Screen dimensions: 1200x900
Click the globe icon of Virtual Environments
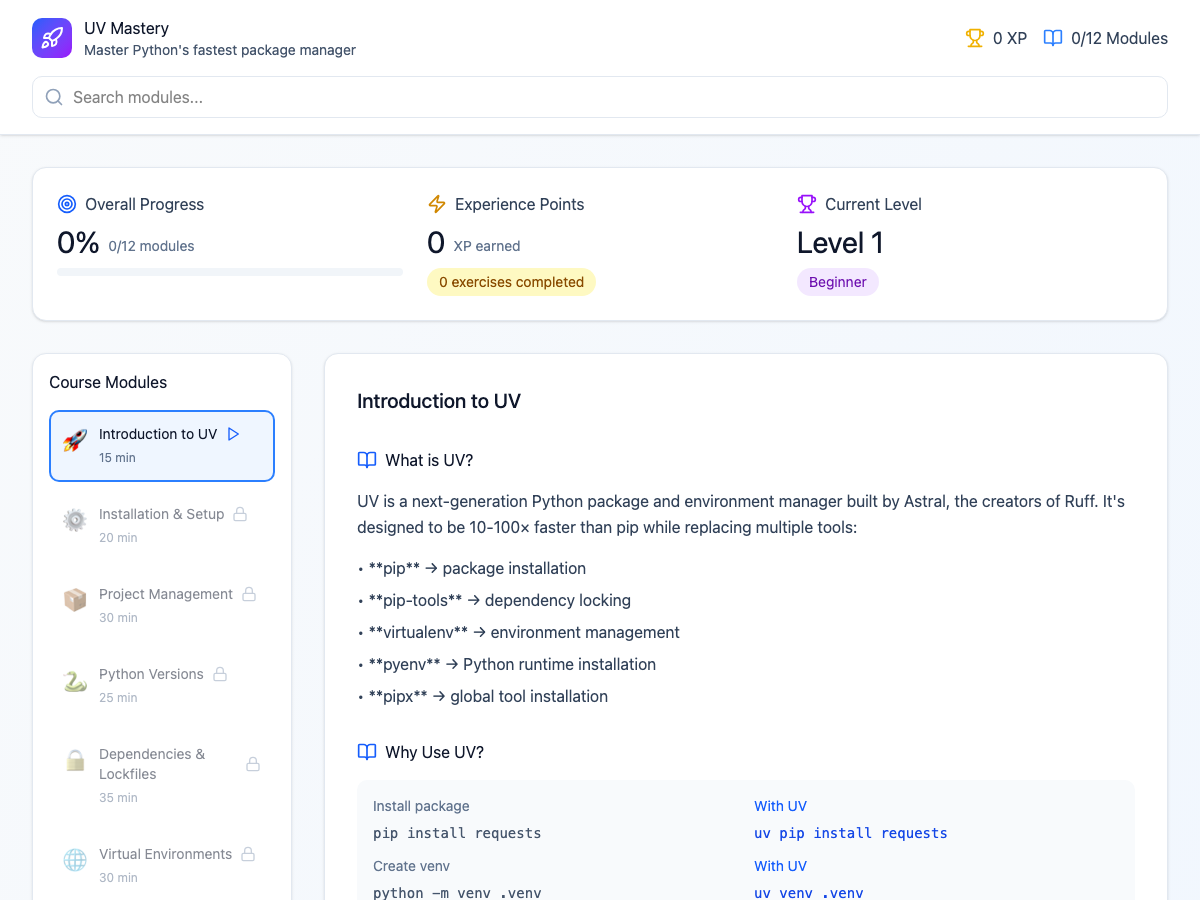75,861
